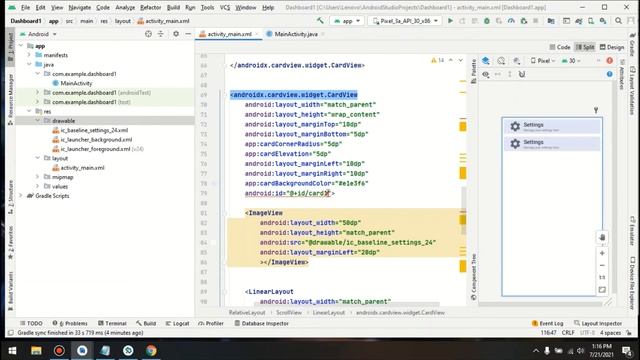The image size is (640, 360).
Task: Click the warnings indicator showing 14
Action: tap(438, 60)
